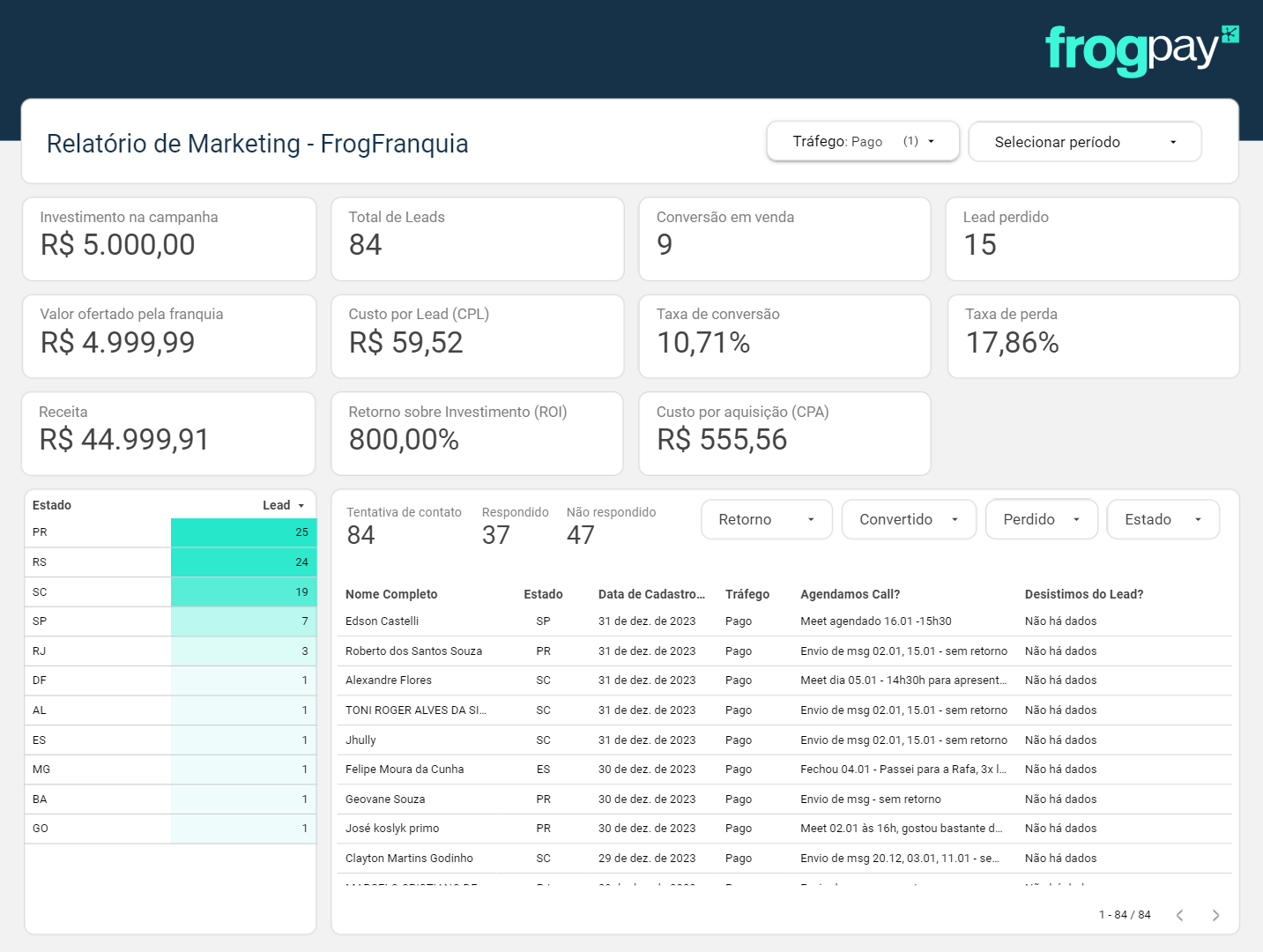Sort table by Nome Completo header
The image size is (1263, 952).
[391, 594]
